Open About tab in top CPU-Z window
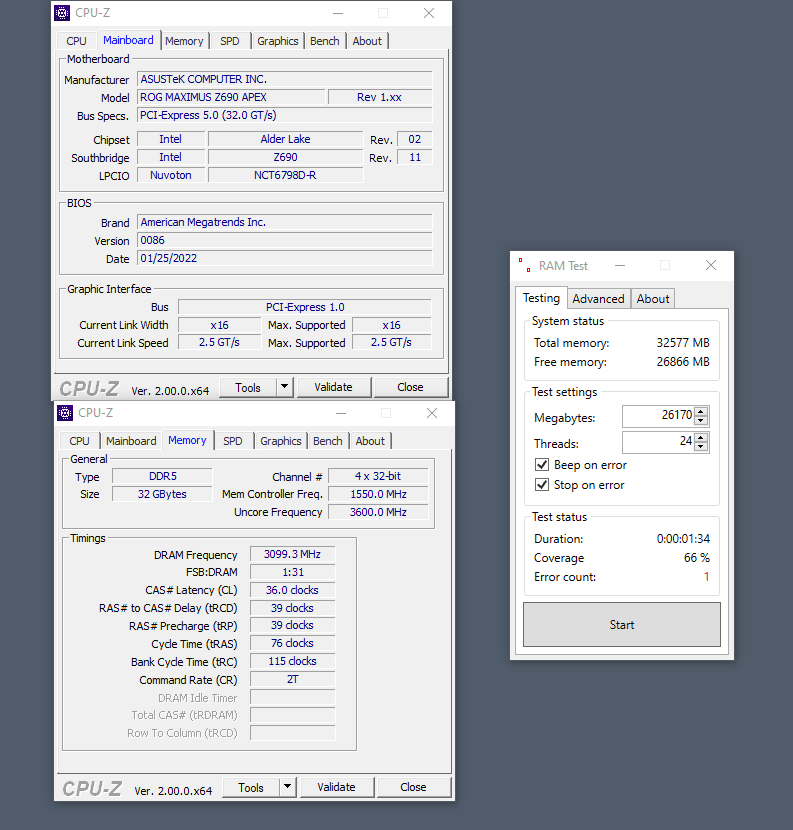This screenshot has height=830, width=793. (x=367, y=41)
